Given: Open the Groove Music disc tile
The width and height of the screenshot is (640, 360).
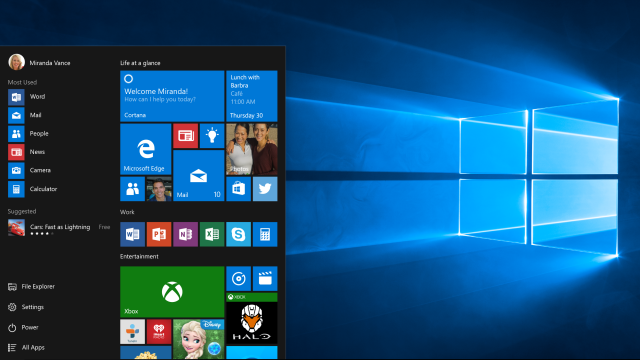Looking at the screenshot, I should pos(238,279).
